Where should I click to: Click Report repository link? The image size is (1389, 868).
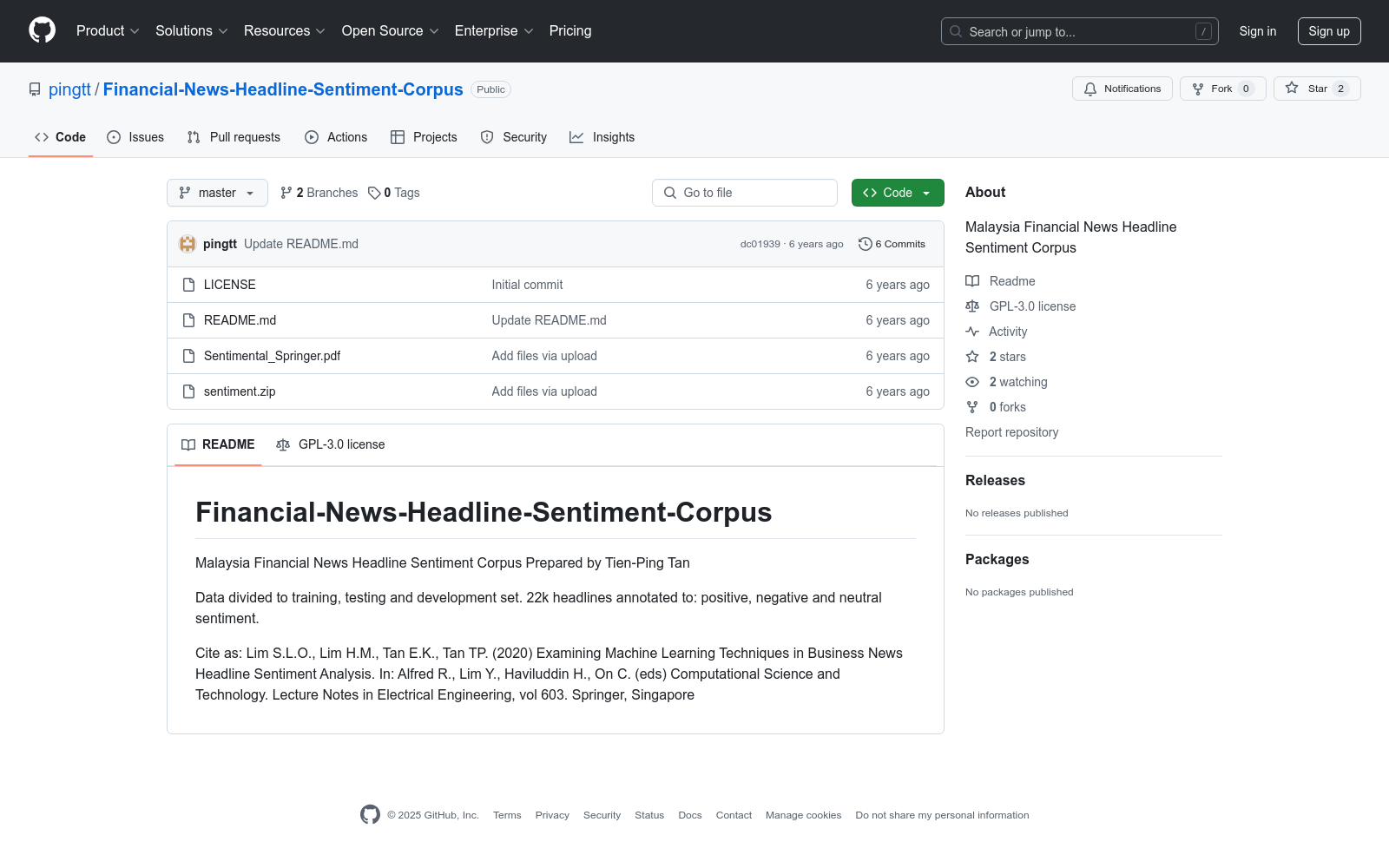1011,432
